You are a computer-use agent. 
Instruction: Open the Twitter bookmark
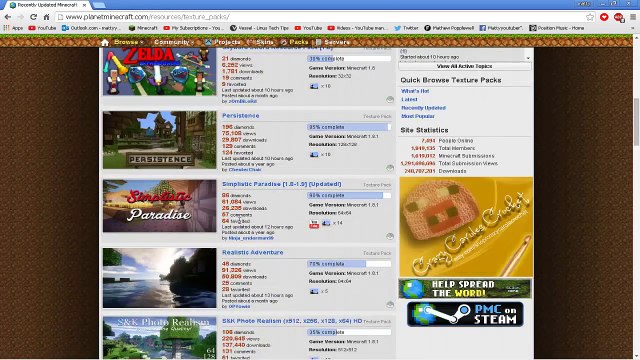click(407, 28)
